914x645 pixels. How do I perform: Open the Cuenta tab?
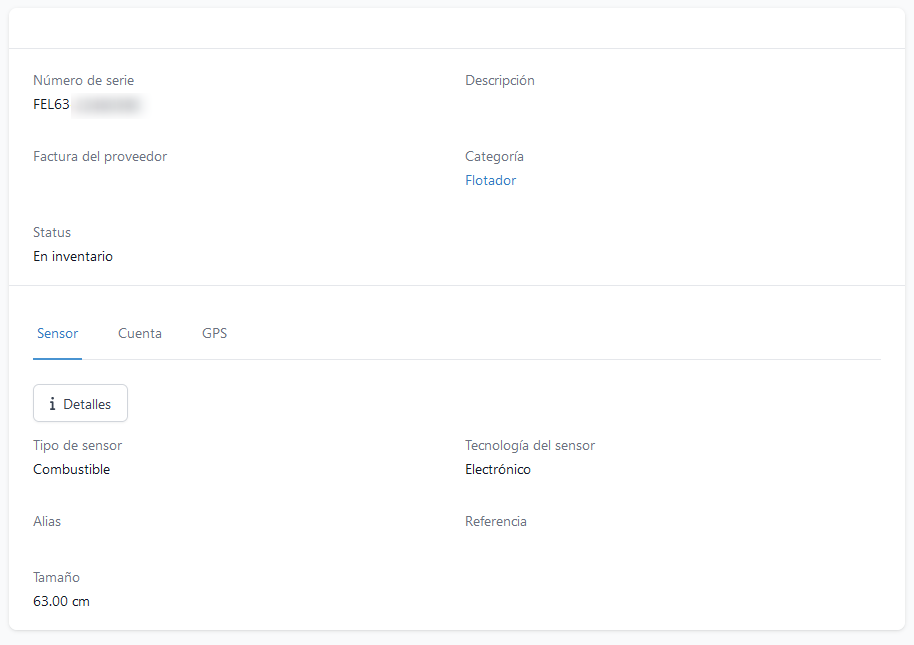[x=140, y=333]
